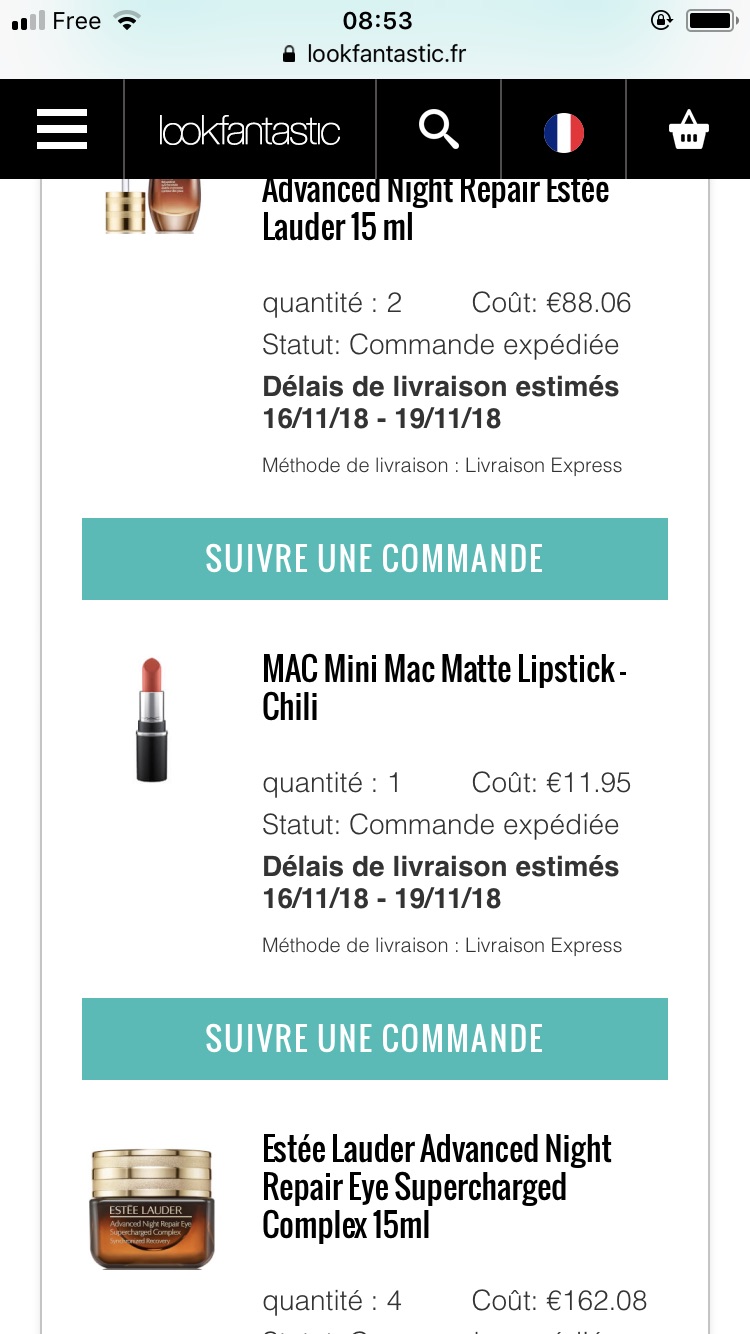This screenshot has width=750, height=1334.
Task: Tap the padlock icon in address bar
Action: point(290,54)
